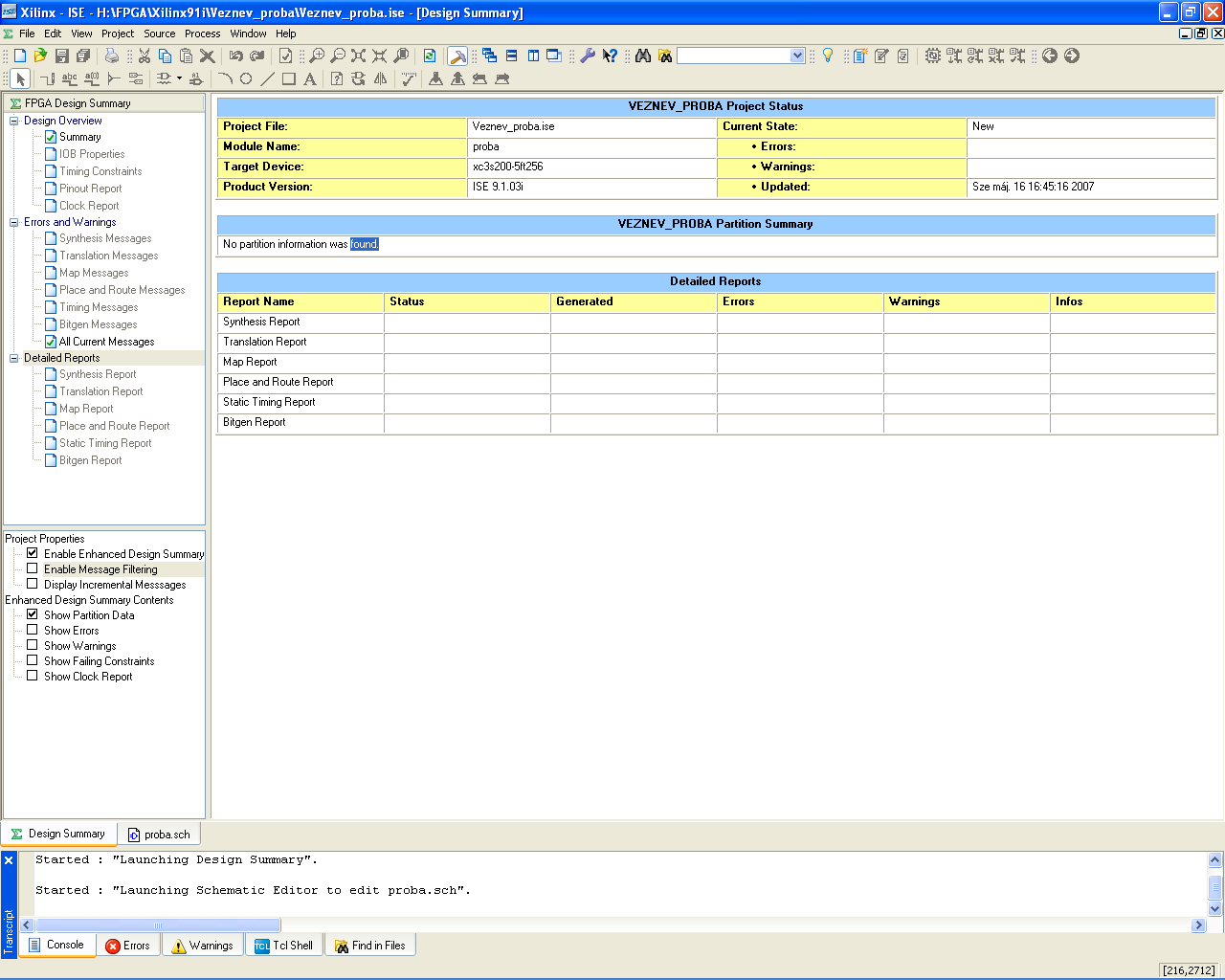1225x980 pixels.
Task: Check Enable Message Filtering
Action: tap(33, 568)
